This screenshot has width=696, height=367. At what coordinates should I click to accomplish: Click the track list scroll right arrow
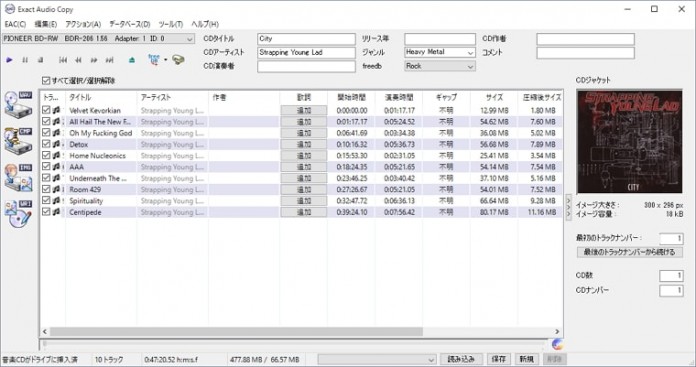click(557, 331)
